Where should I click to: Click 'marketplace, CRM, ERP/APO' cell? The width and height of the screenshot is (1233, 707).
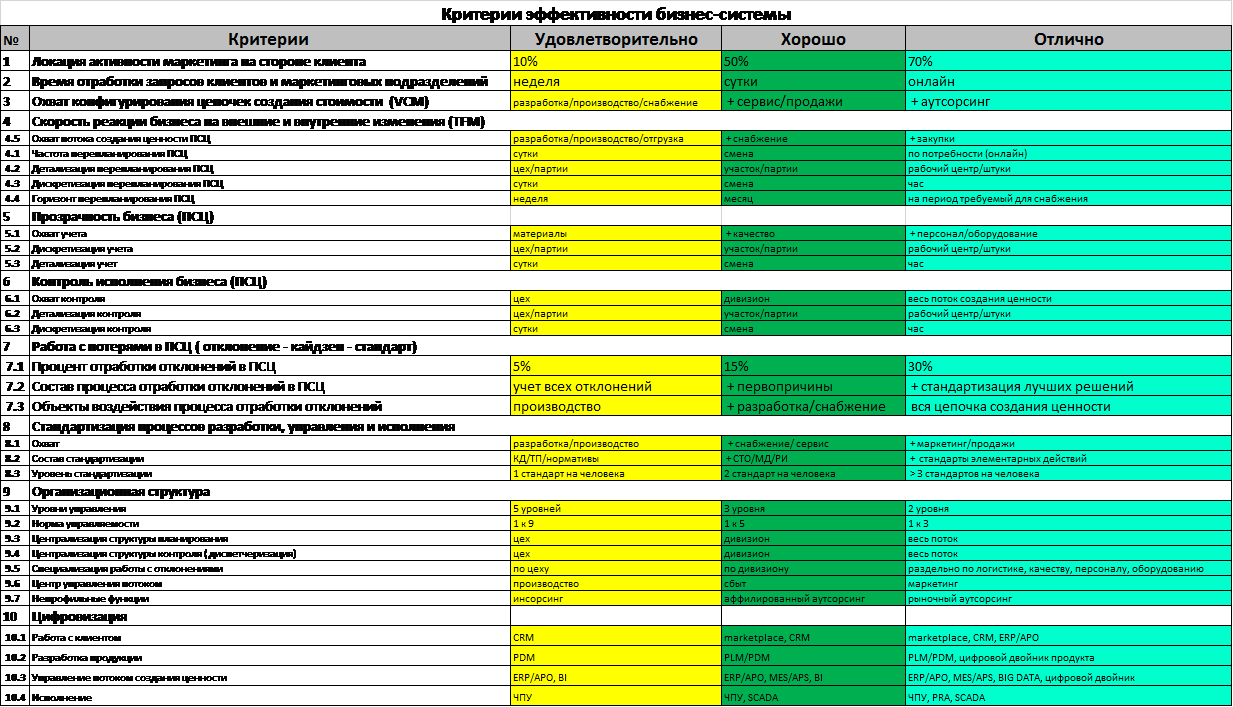pos(1068,637)
